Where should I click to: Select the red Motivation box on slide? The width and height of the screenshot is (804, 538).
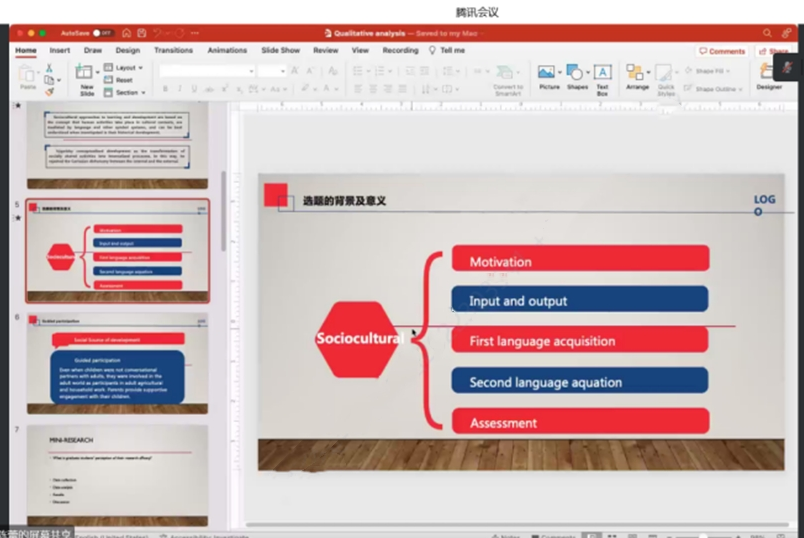click(x=580, y=259)
